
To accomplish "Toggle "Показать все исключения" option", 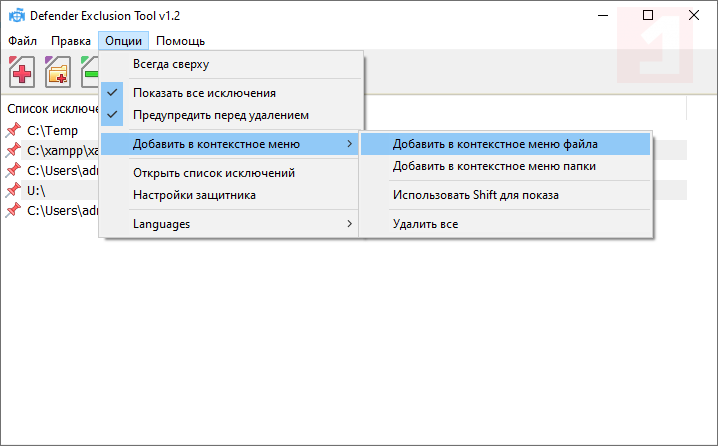I will tap(204, 93).
